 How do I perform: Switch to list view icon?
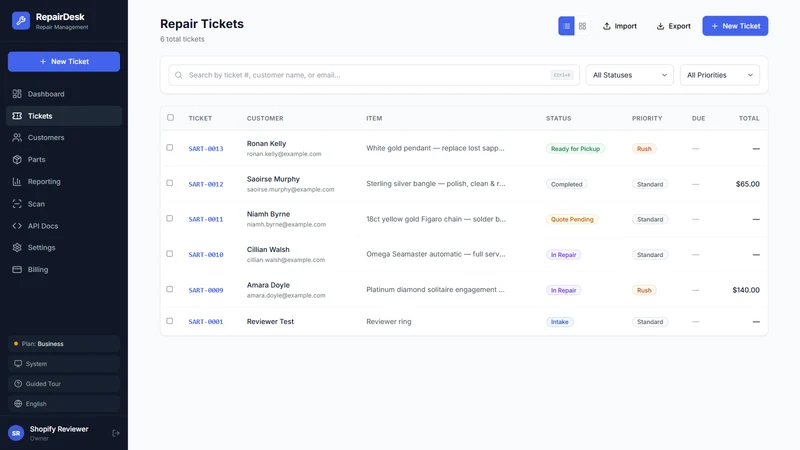tap(566, 26)
